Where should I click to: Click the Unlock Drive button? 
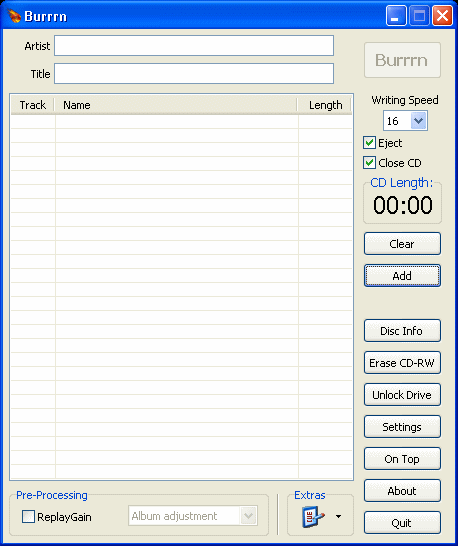coord(402,395)
